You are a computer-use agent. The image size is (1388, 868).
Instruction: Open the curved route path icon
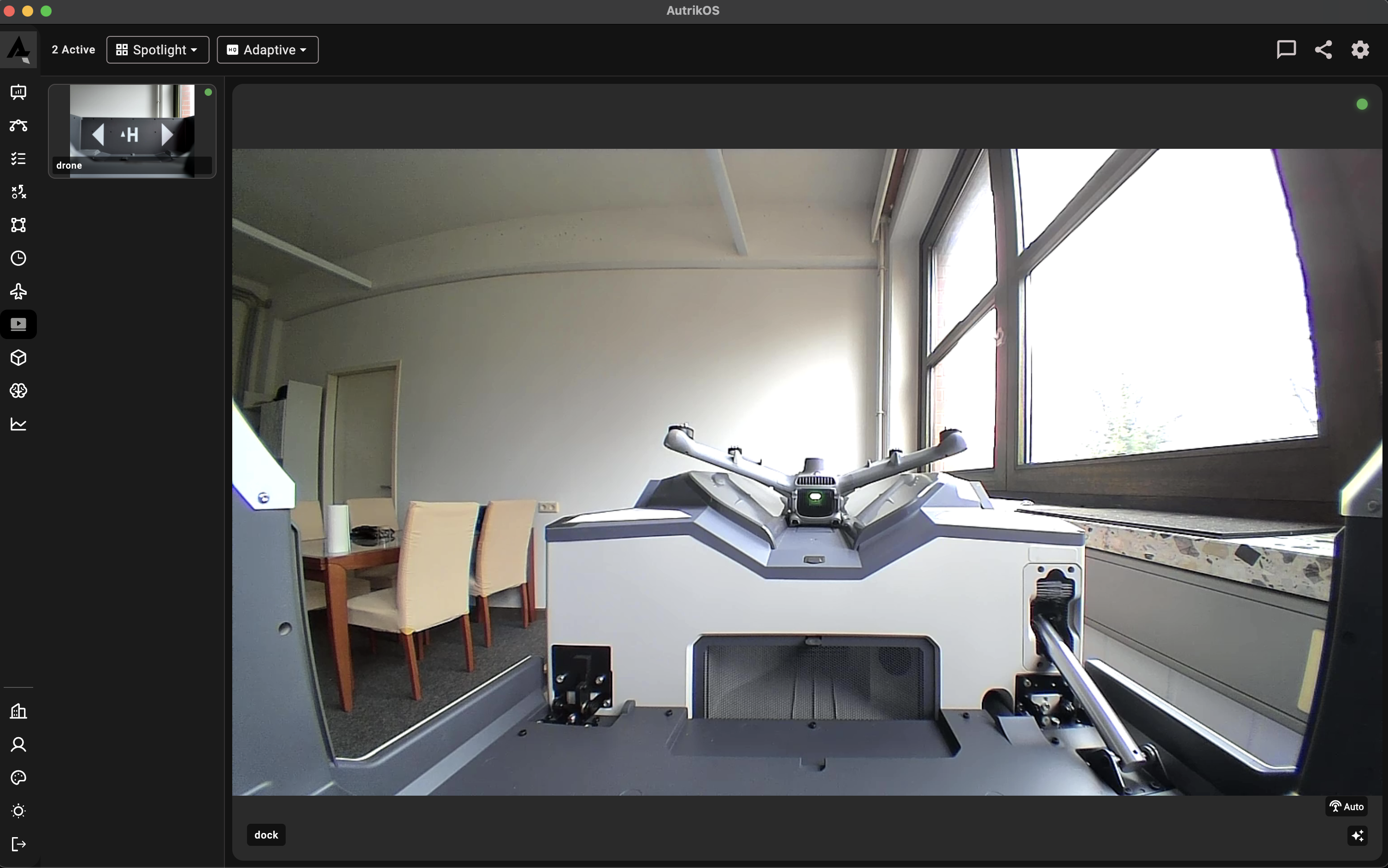tap(18, 126)
